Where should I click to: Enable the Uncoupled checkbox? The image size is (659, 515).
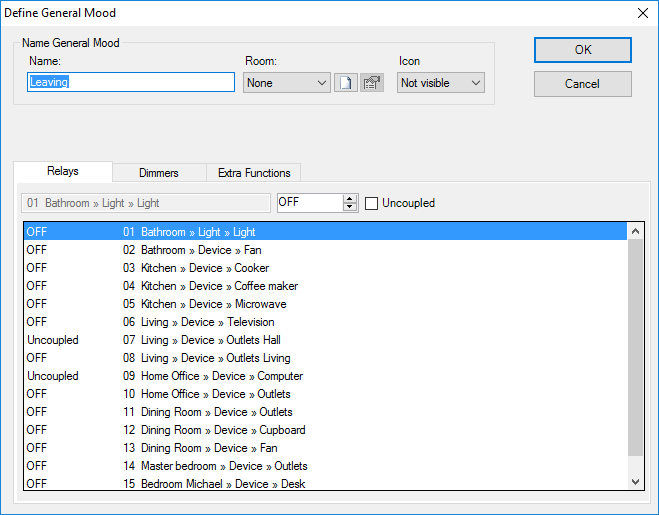372,203
